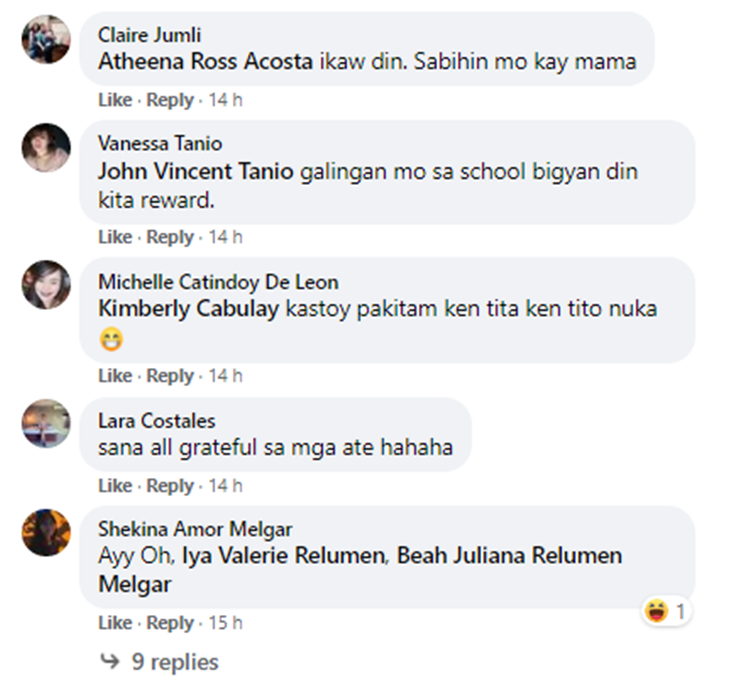Like Claire Jumli's comment
This screenshot has width=750, height=682.
point(115,100)
